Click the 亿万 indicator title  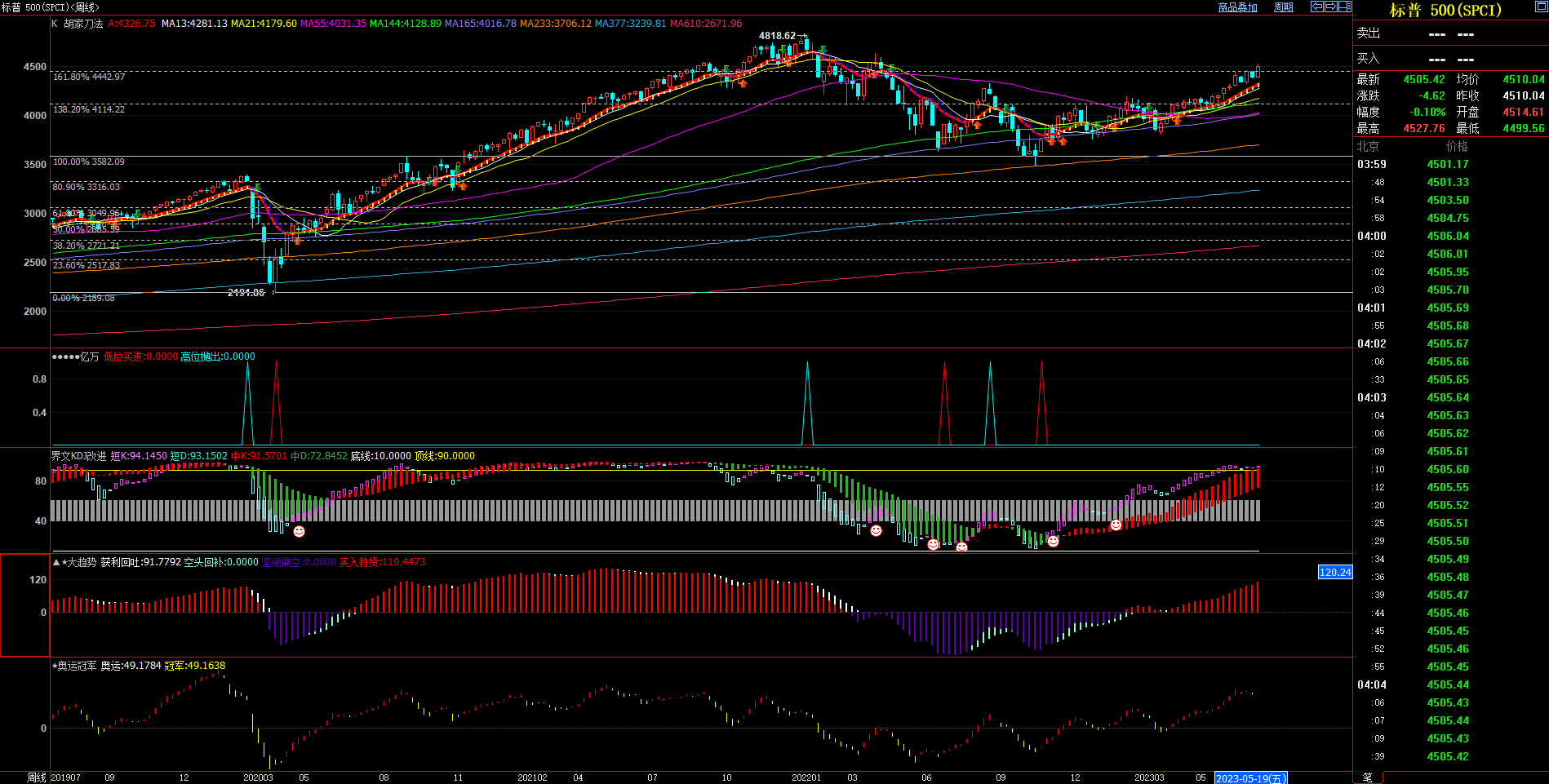pyautogui.click(x=88, y=357)
